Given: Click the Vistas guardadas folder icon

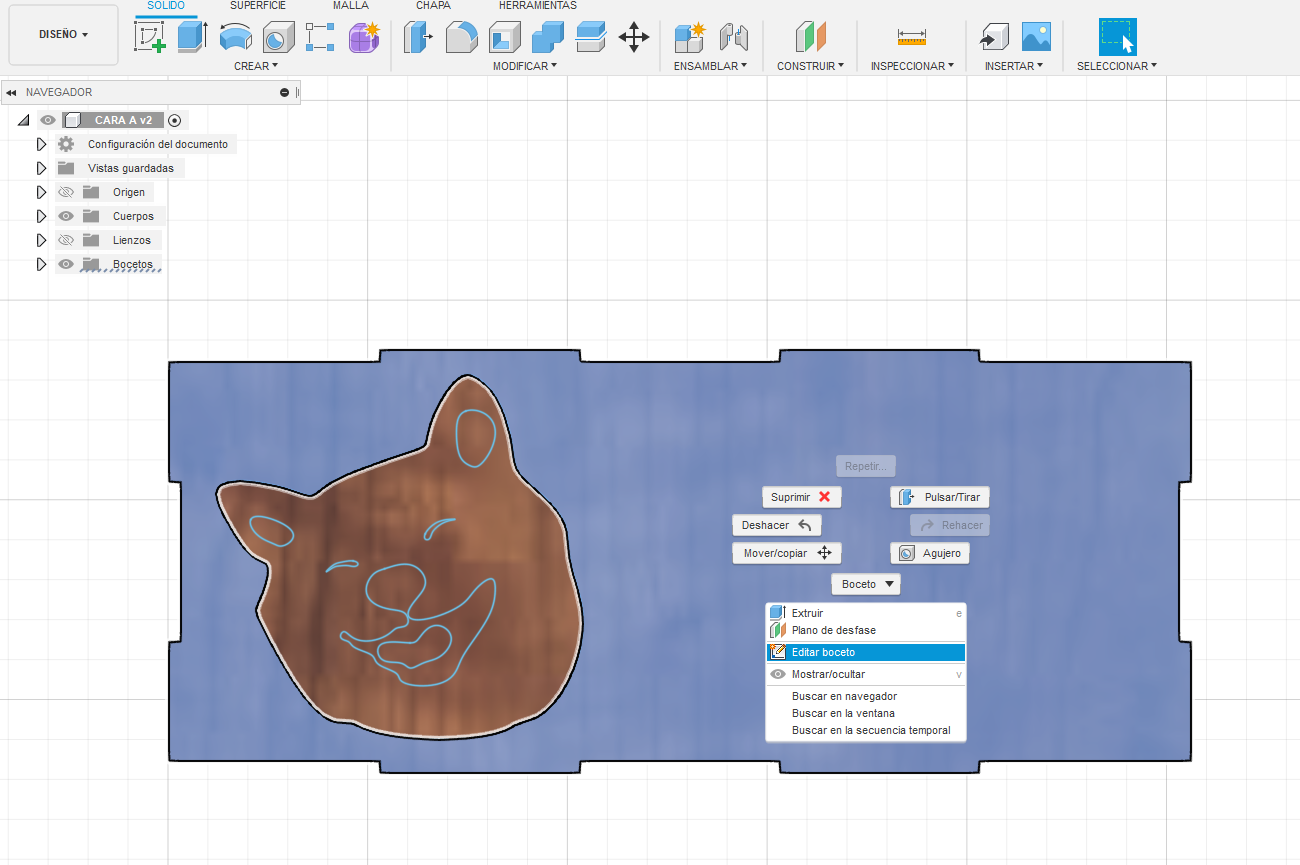Looking at the screenshot, I should click(x=66, y=168).
